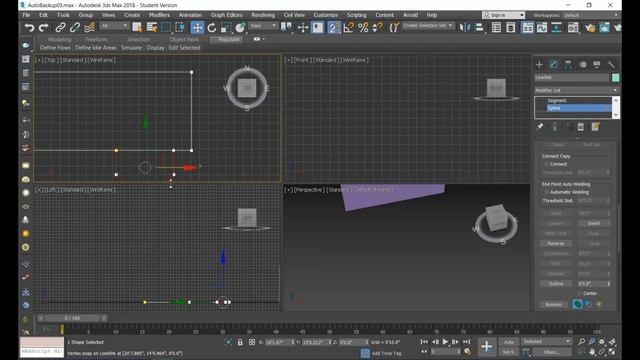Click the Pin Stack icon below modifier stack

[540, 127]
